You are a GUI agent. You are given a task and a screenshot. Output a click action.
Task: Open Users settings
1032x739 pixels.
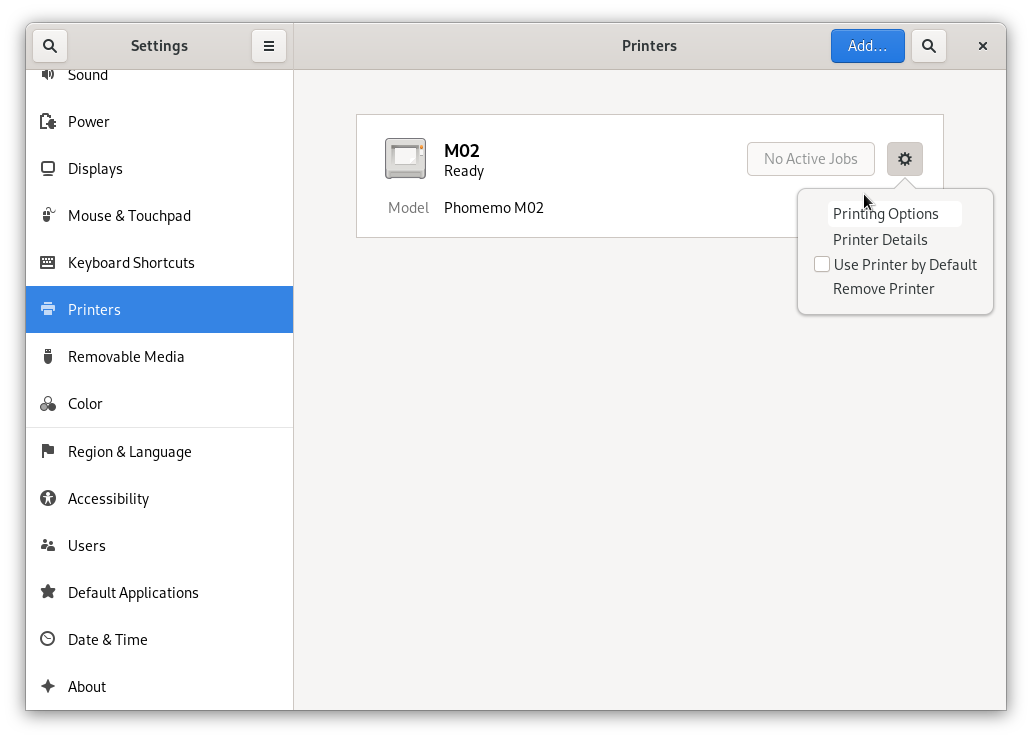pyautogui.click(x=159, y=546)
